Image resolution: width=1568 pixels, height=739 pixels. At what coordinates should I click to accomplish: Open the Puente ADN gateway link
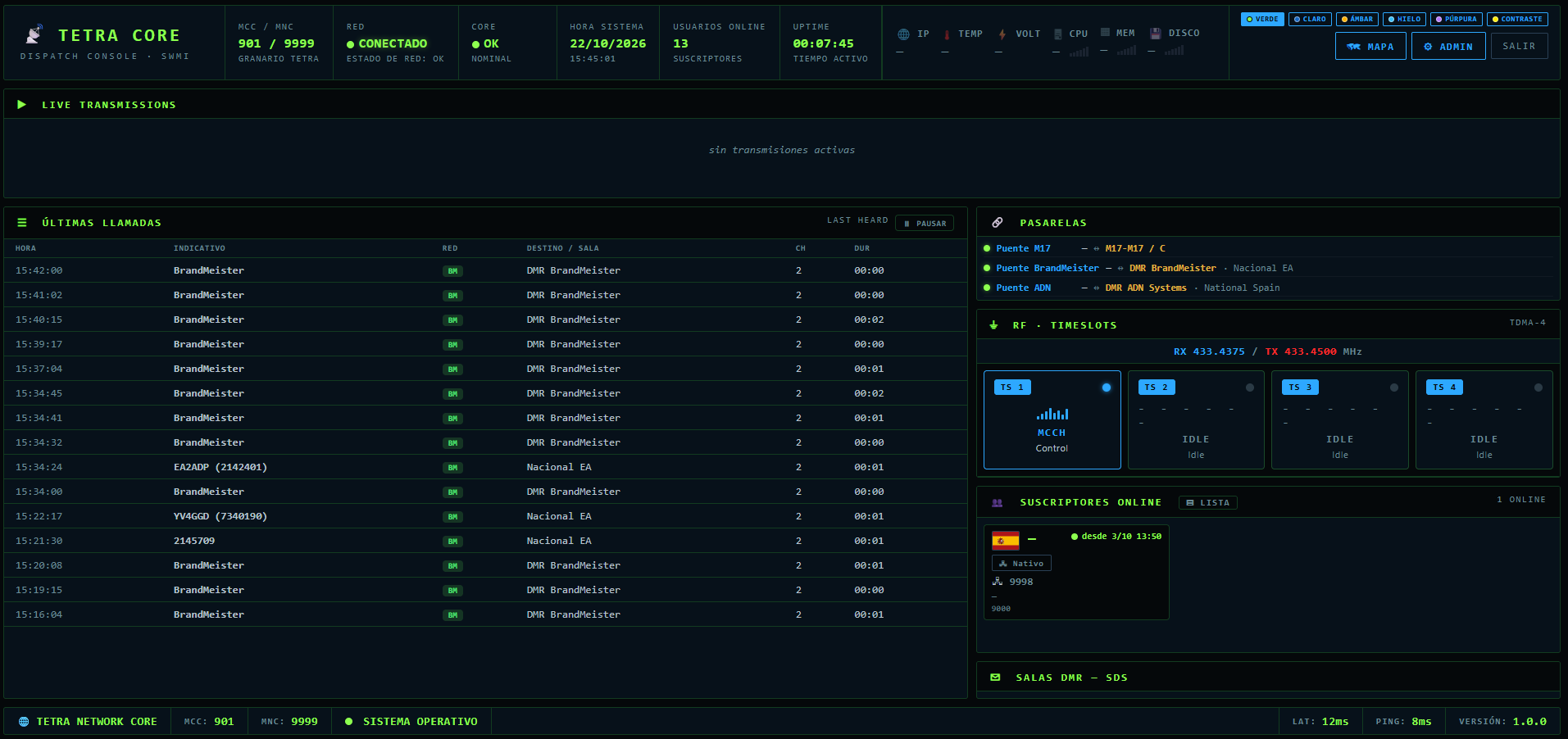click(1023, 288)
